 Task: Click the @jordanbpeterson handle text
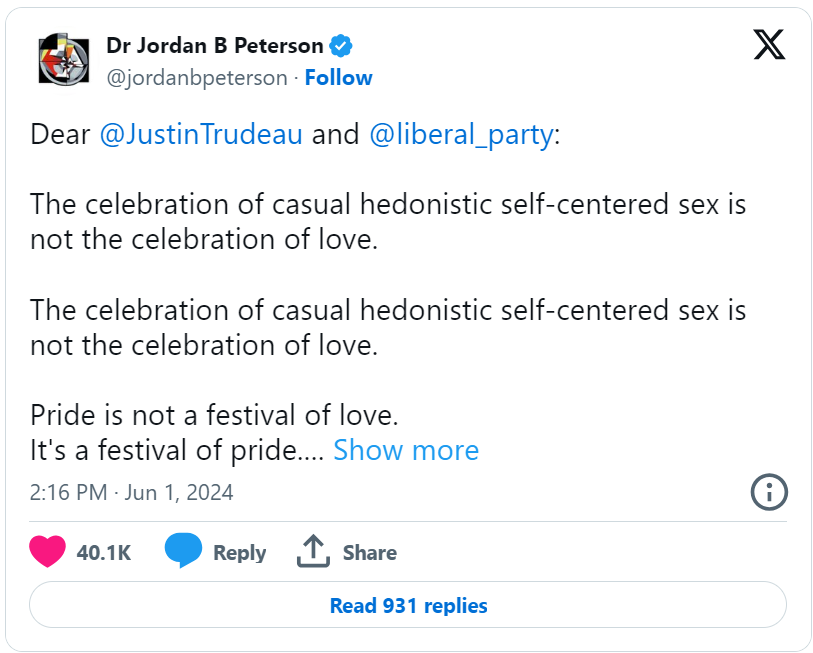(x=197, y=78)
